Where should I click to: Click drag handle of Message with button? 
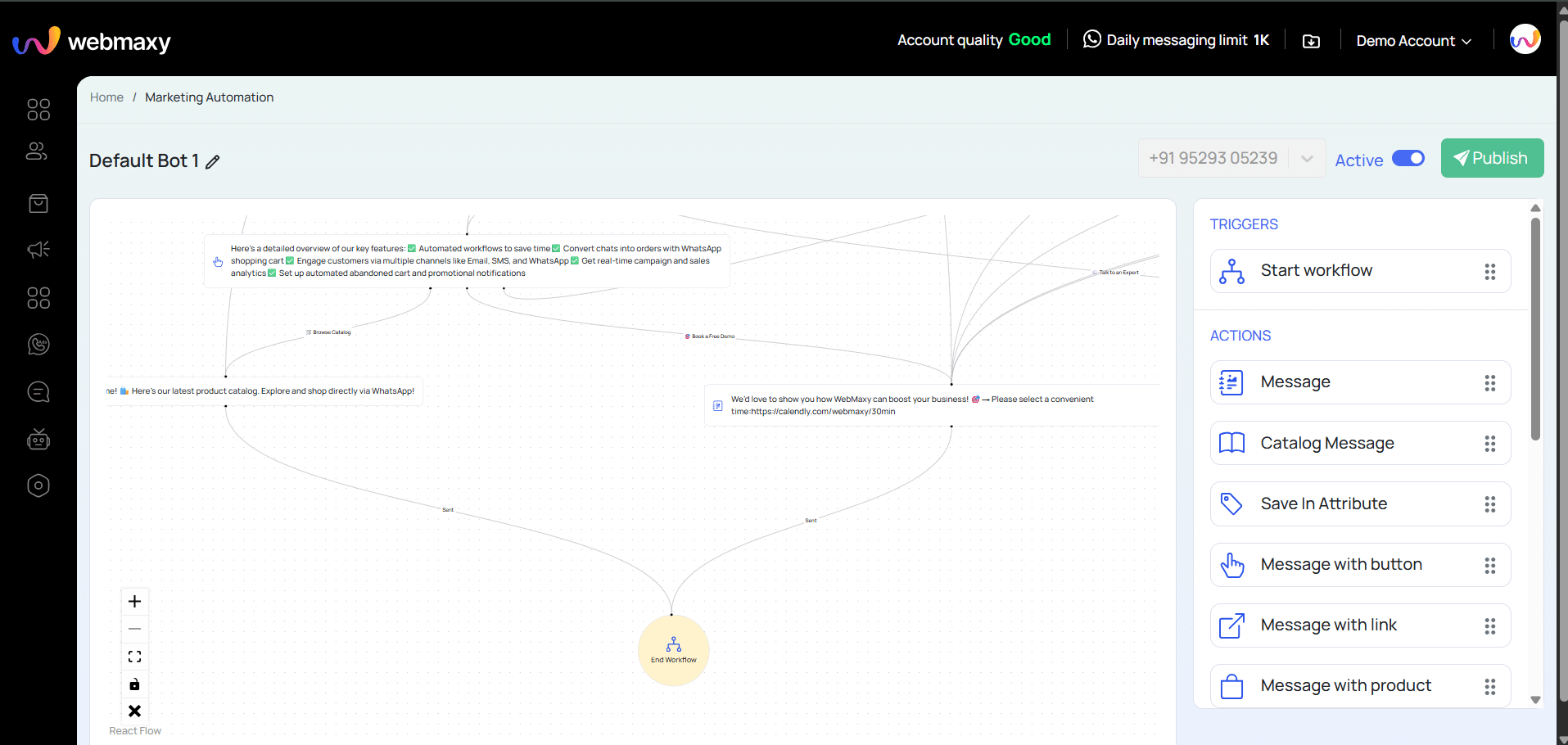tap(1490, 566)
